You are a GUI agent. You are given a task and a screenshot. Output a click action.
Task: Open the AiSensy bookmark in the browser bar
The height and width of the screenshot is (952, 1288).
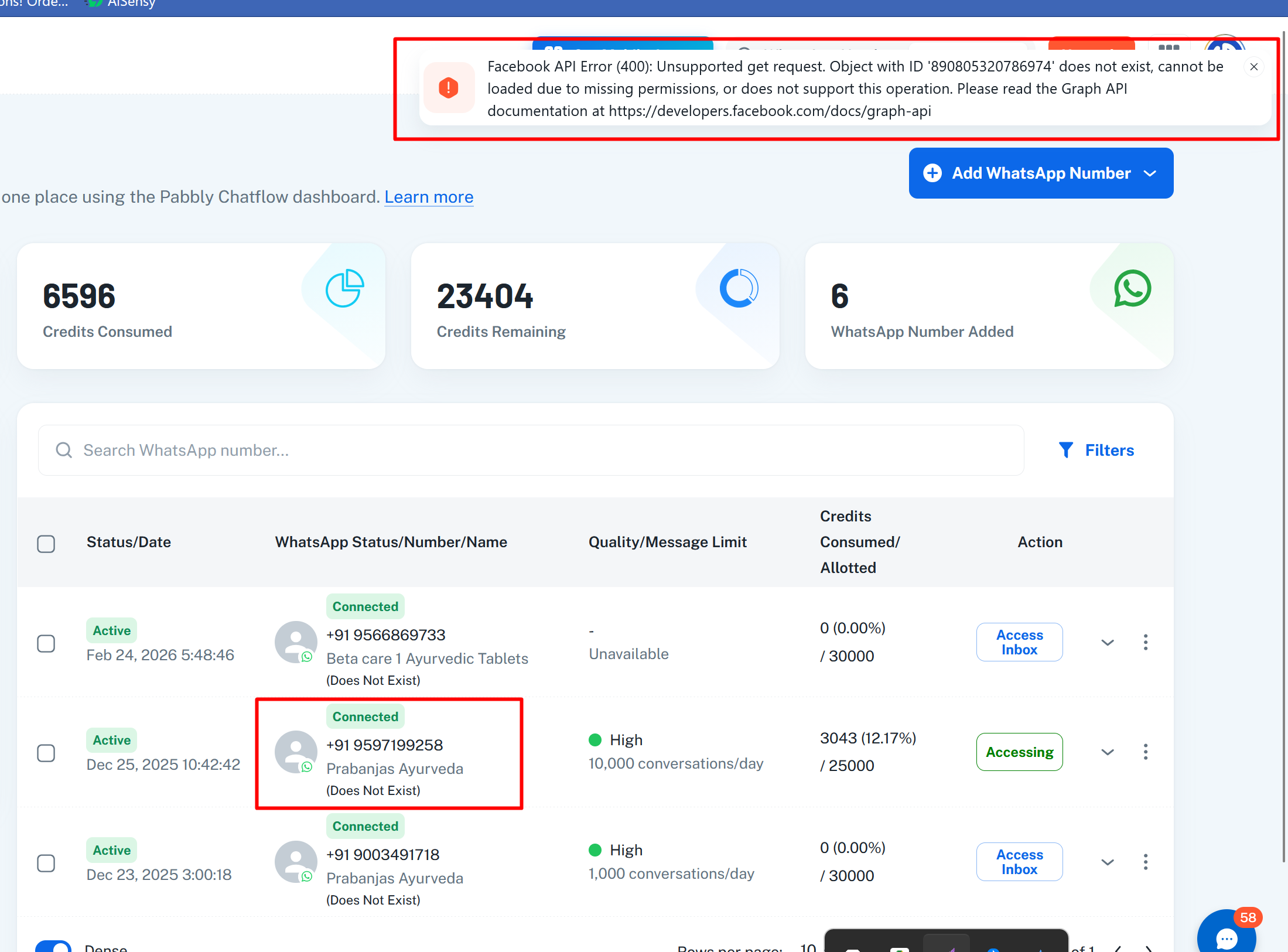[120, 4]
